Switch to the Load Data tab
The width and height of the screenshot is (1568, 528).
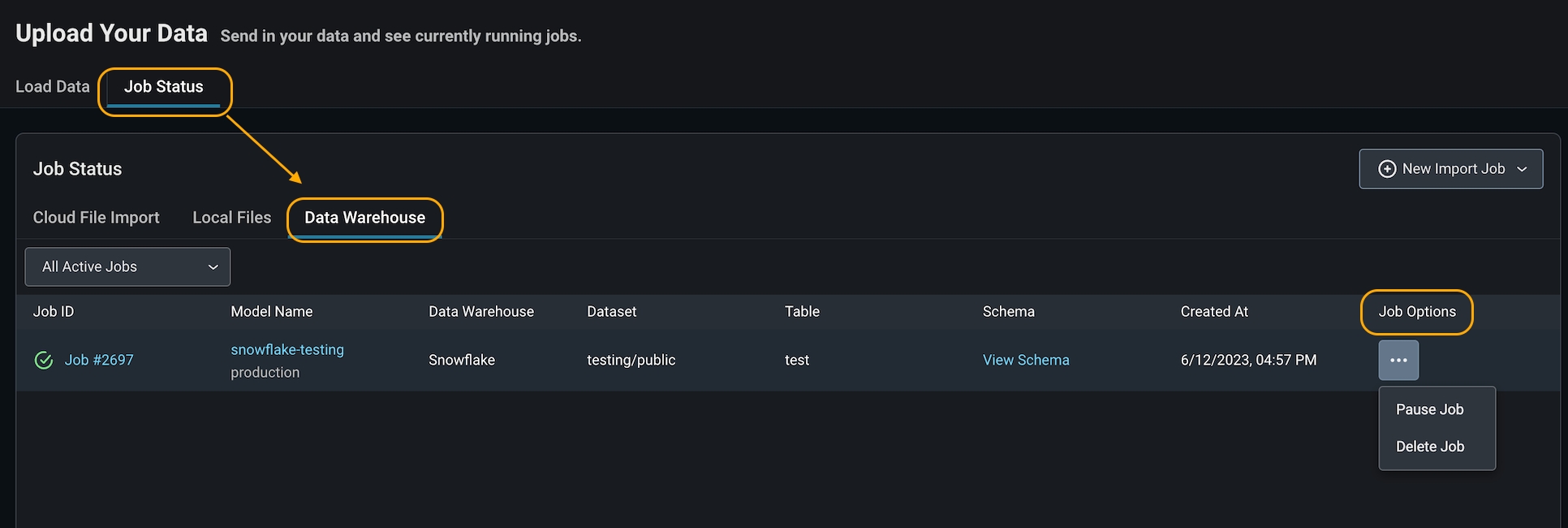53,87
